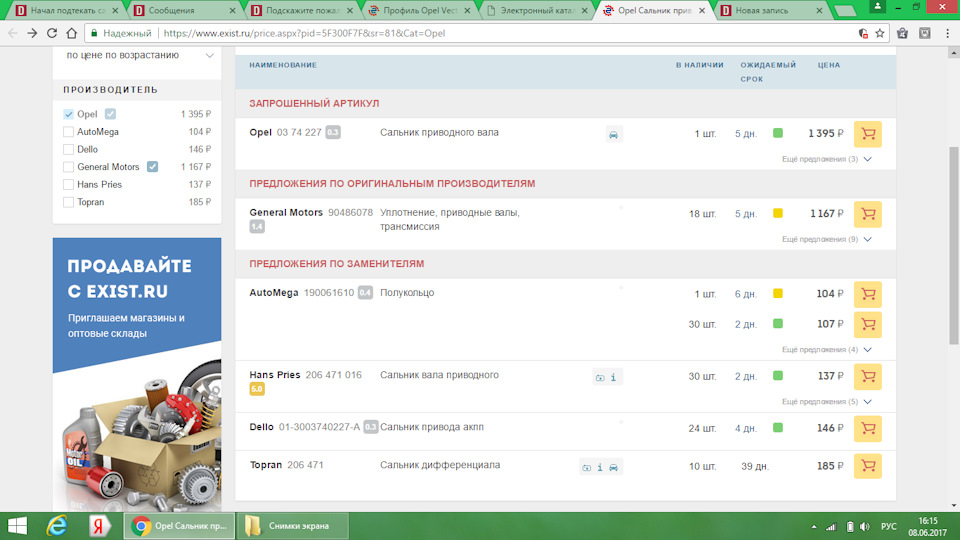Open Chrome menu with three dots
Image resolution: width=960 pixels, height=540 pixels.
tap(947, 33)
